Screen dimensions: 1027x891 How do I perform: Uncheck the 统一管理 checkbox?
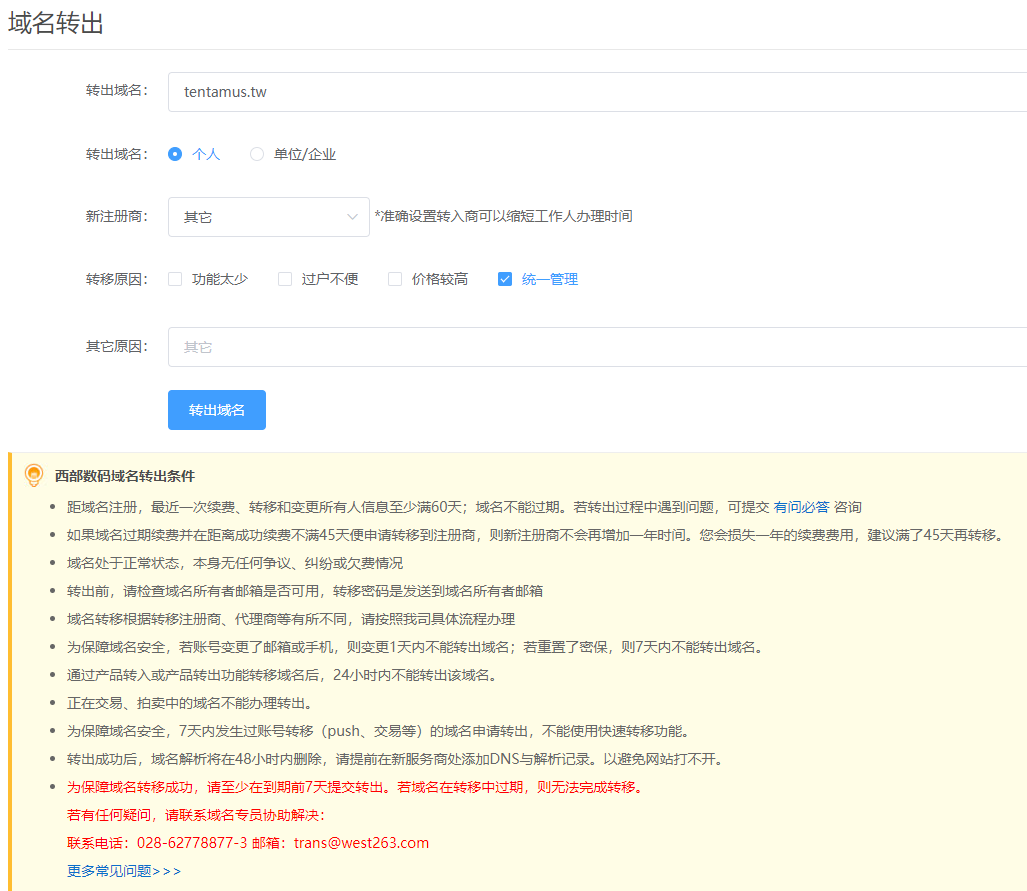(505, 279)
